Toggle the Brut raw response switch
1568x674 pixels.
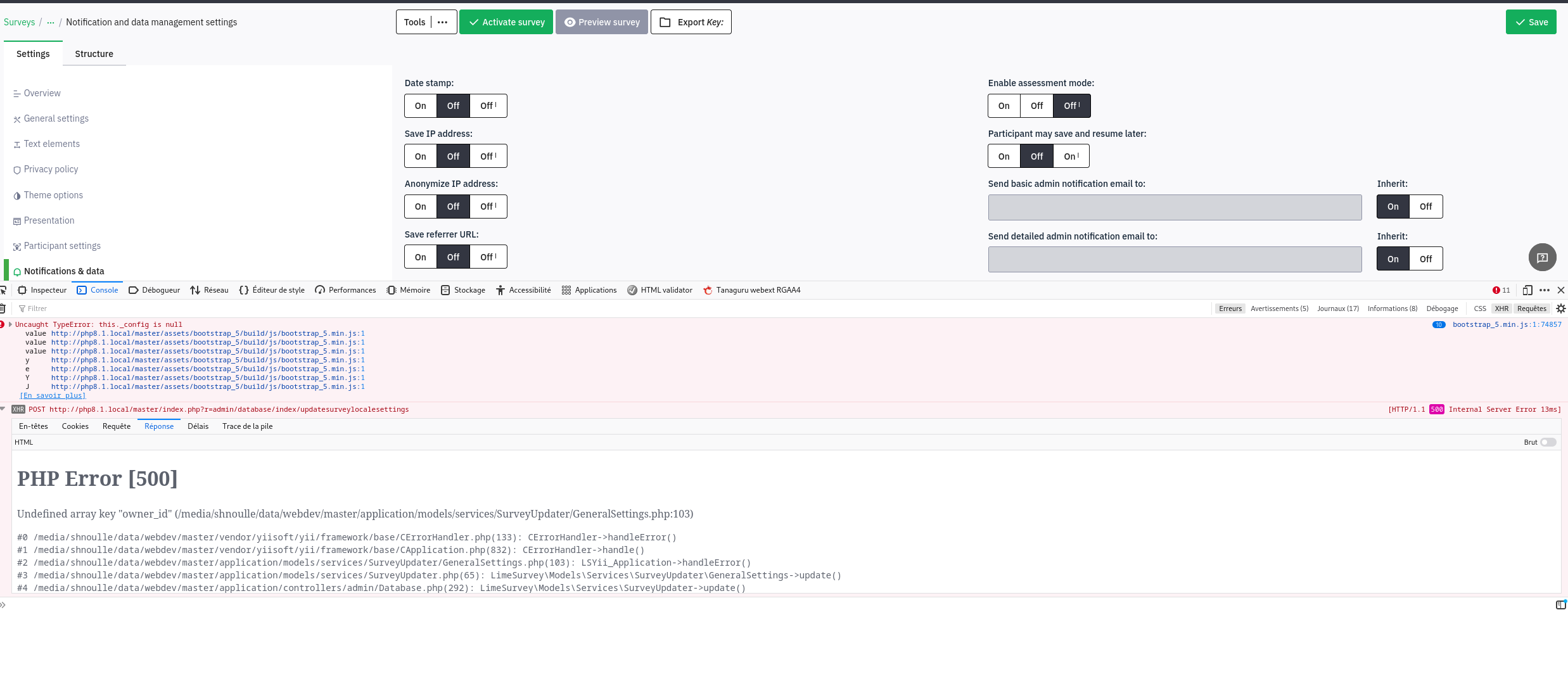1548,442
